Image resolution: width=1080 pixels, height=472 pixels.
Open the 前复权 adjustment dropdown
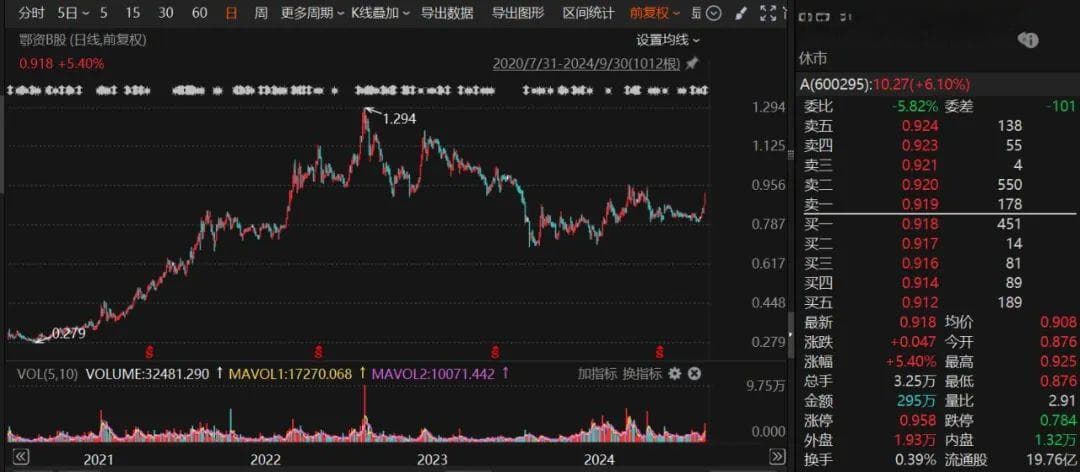click(654, 12)
